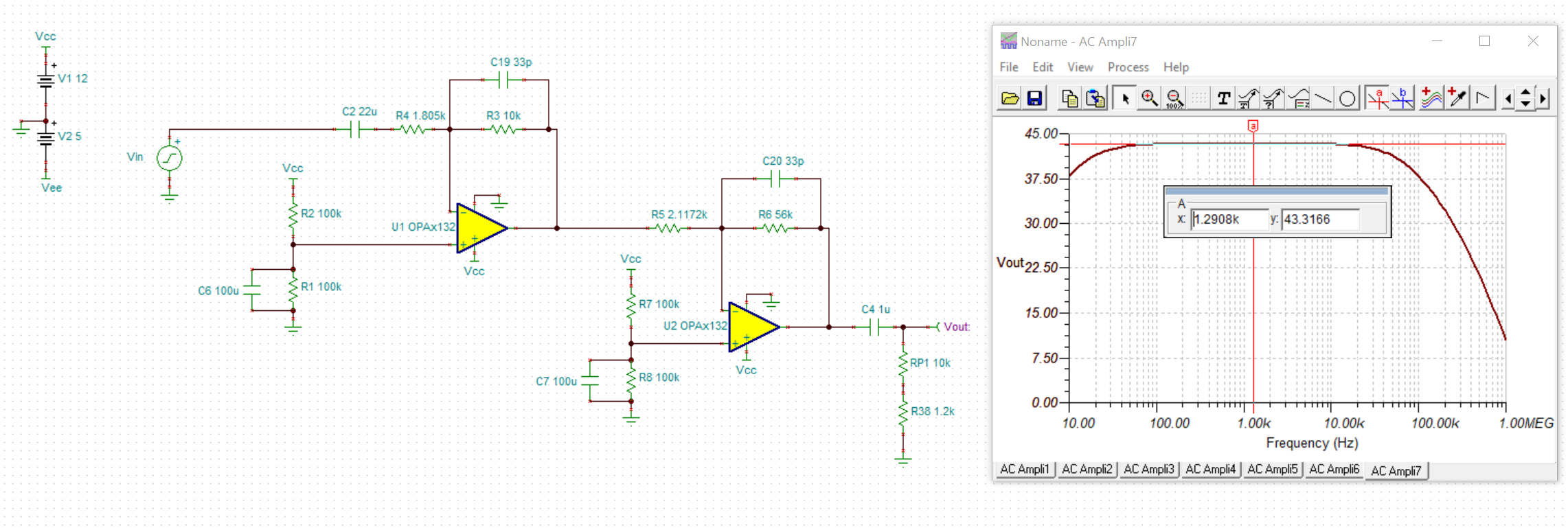
Task: Click the V1 12 battery symbol
Action: click(x=46, y=80)
